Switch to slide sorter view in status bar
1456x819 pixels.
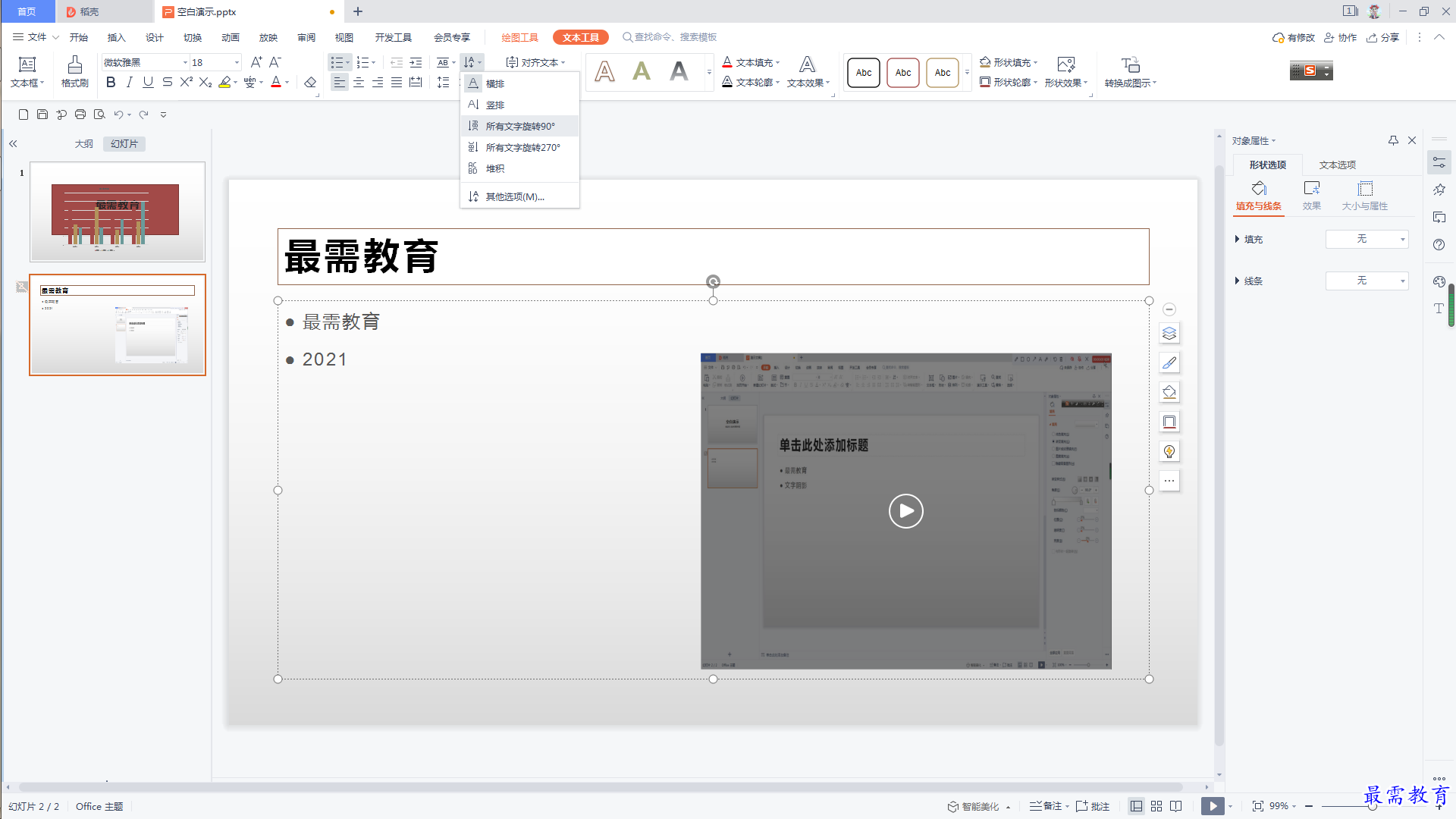1156,806
